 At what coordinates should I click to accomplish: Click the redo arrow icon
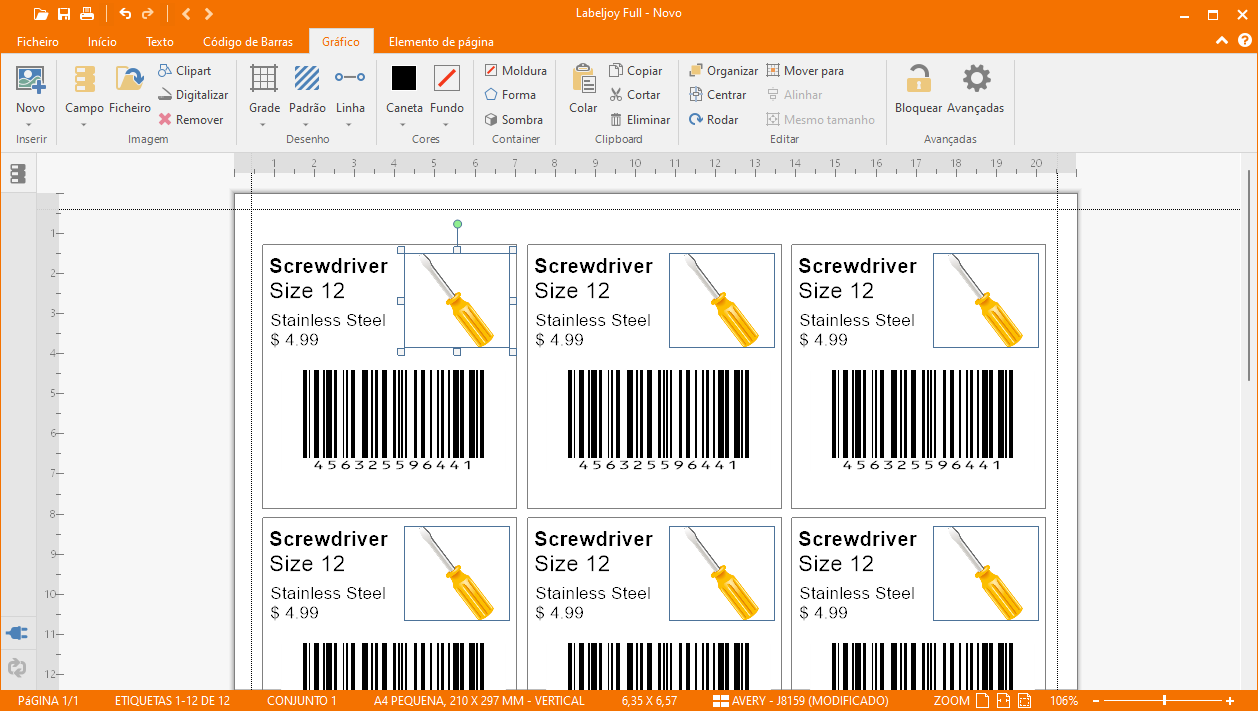tap(148, 14)
